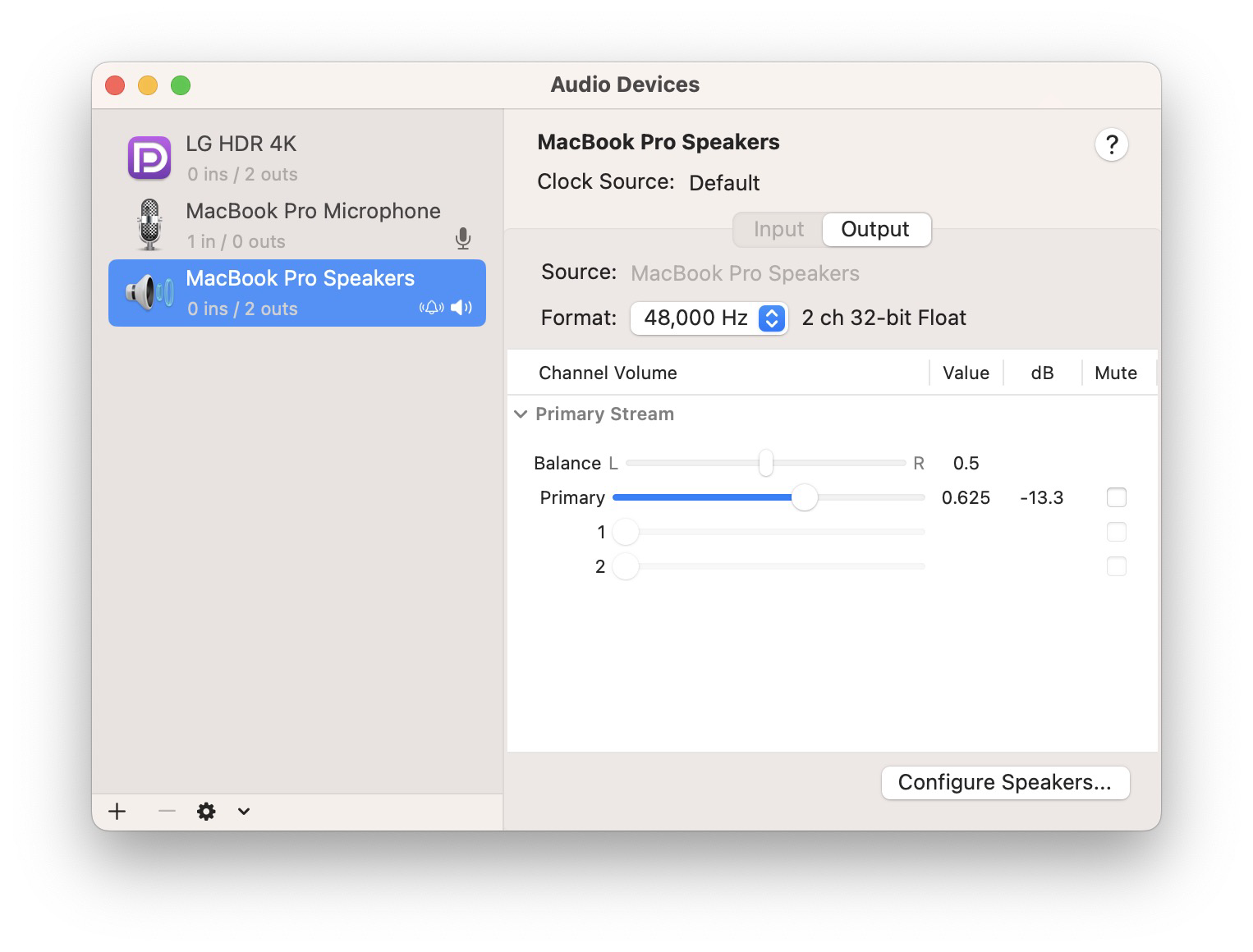1253x952 pixels.
Task: Toggle the channel 2 mute checkbox
Action: (x=1116, y=566)
